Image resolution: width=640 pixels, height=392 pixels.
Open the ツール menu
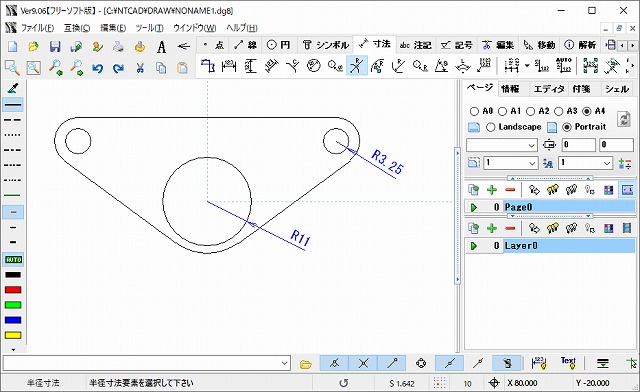point(149,28)
